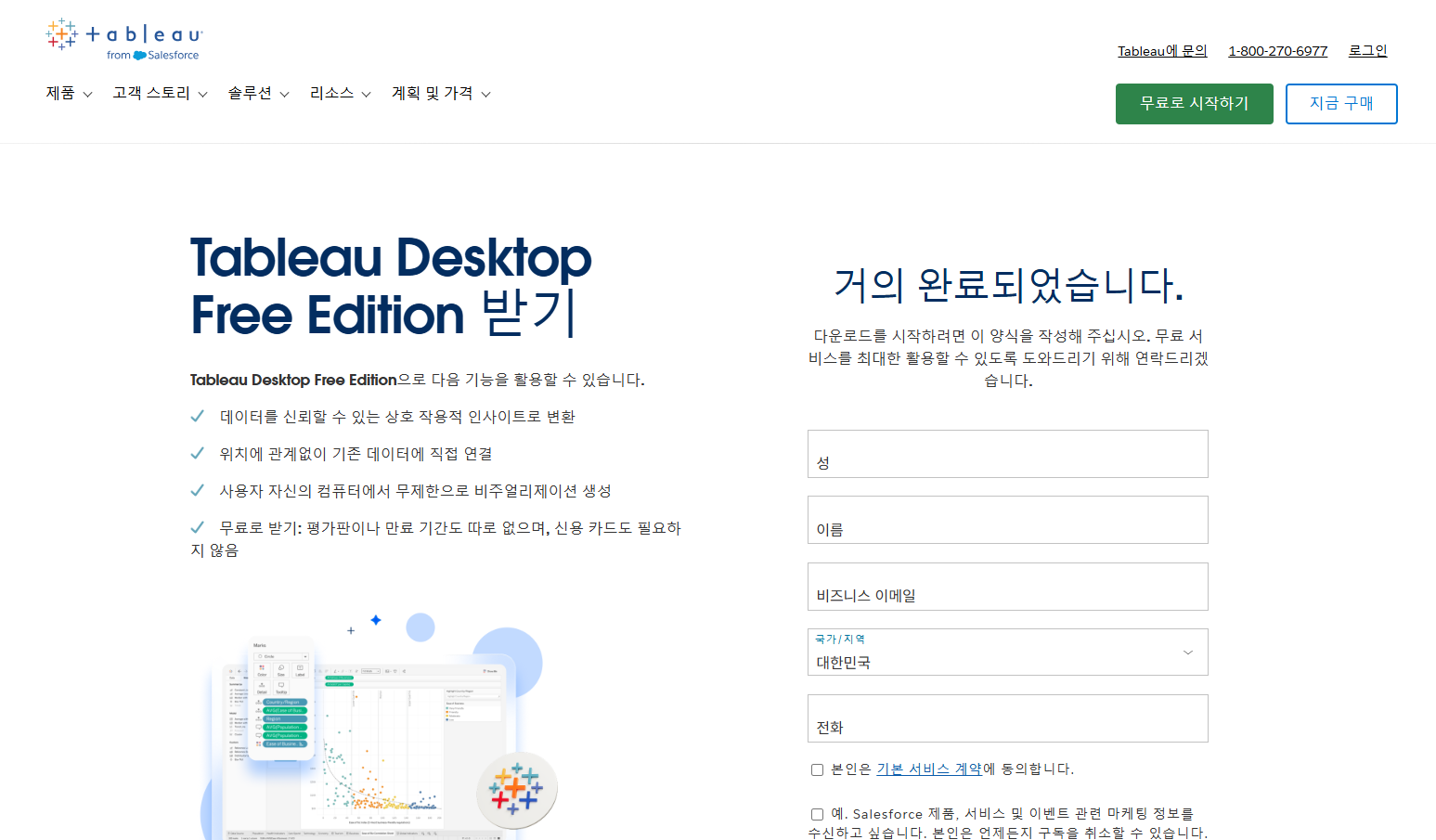
Task: Check the Salesforce marketing information checkbox
Action: pyautogui.click(x=818, y=814)
